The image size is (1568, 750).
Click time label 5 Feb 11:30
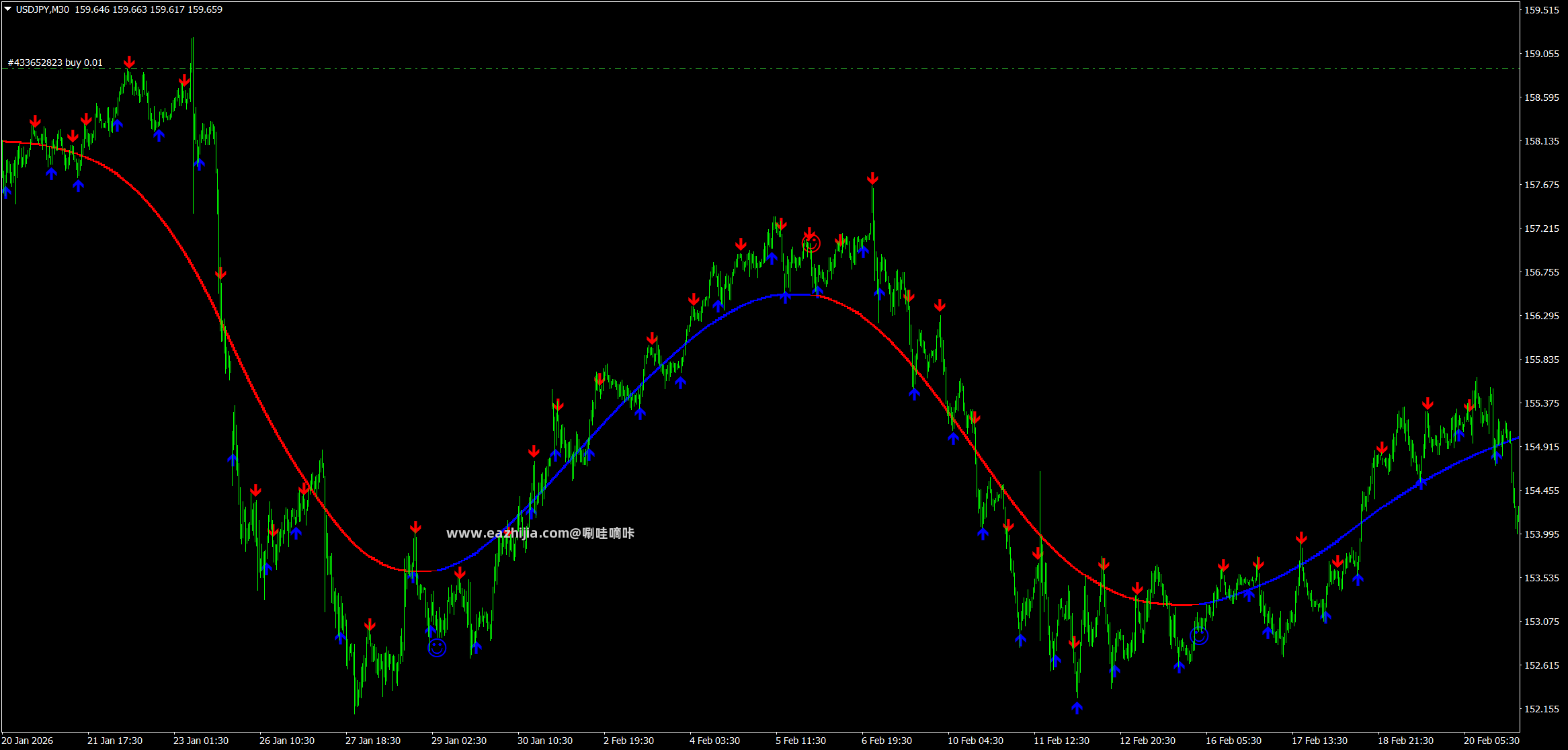pos(801,741)
